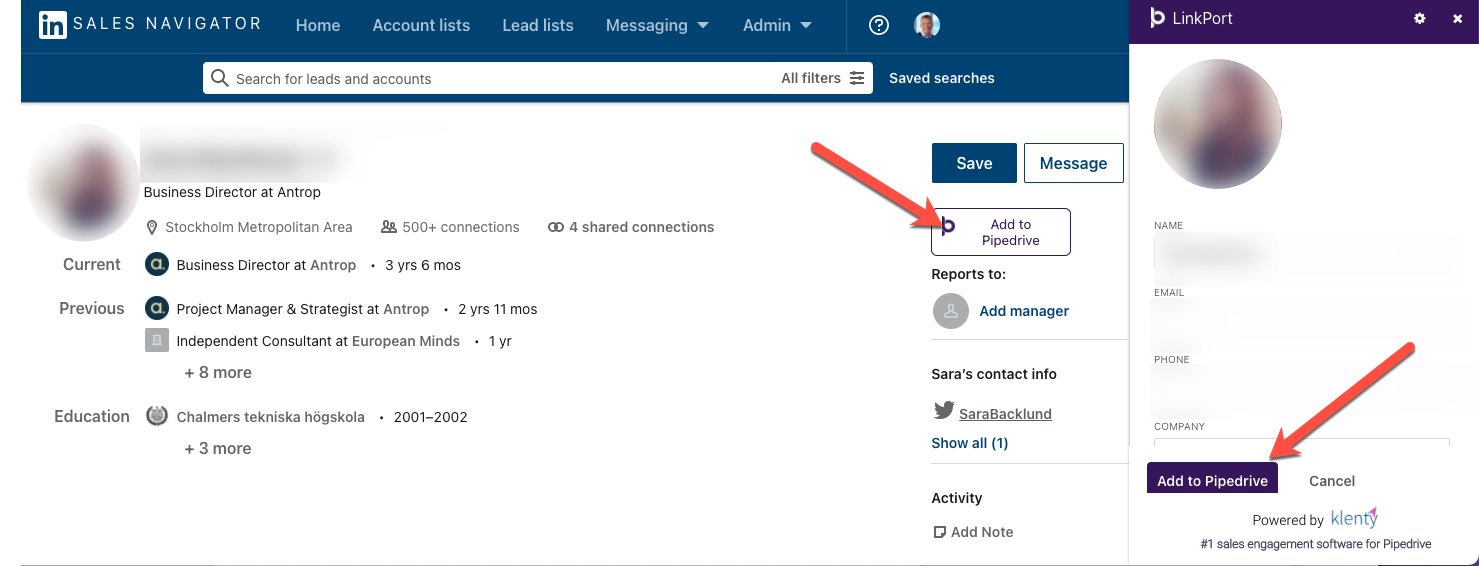
Task: Click European Minds company icon
Action: (x=156, y=341)
